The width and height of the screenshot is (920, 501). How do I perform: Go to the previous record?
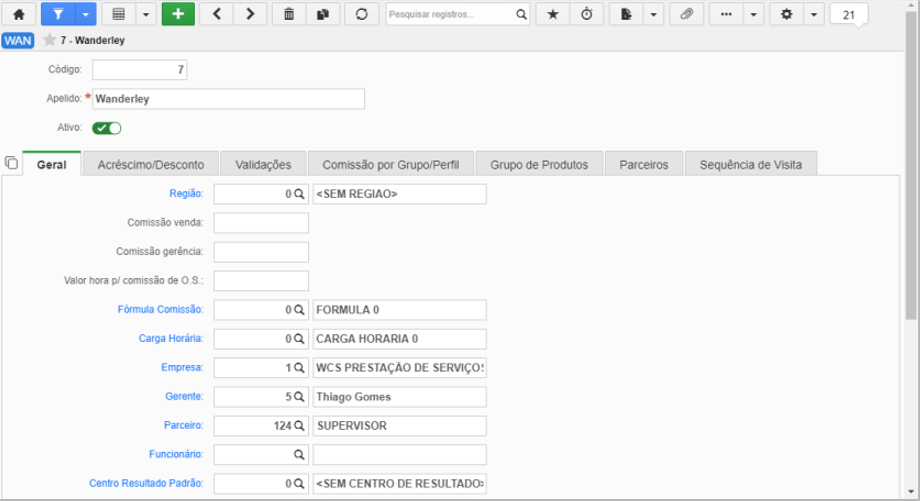(x=217, y=14)
